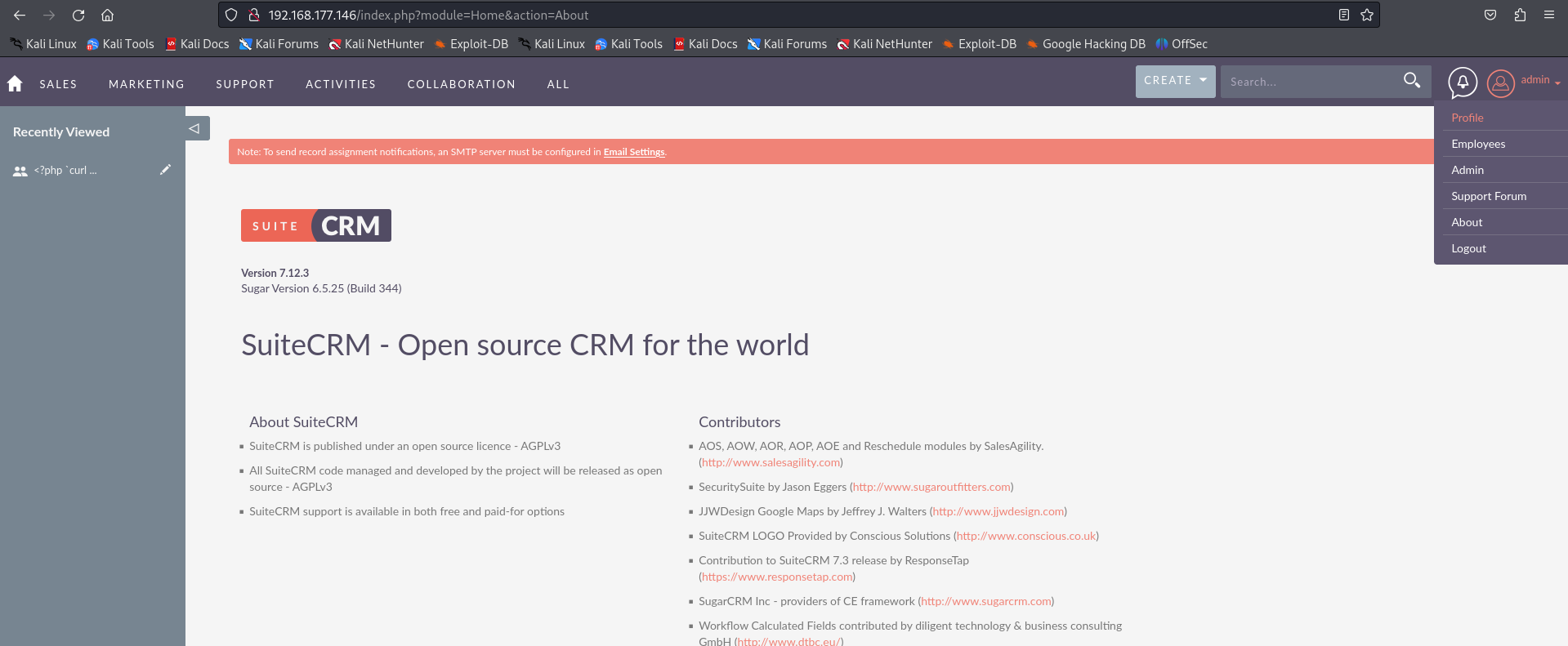Open the first Exploit-DB bookmark
Screen dimensions: 1568x646
[x=471, y=44]
